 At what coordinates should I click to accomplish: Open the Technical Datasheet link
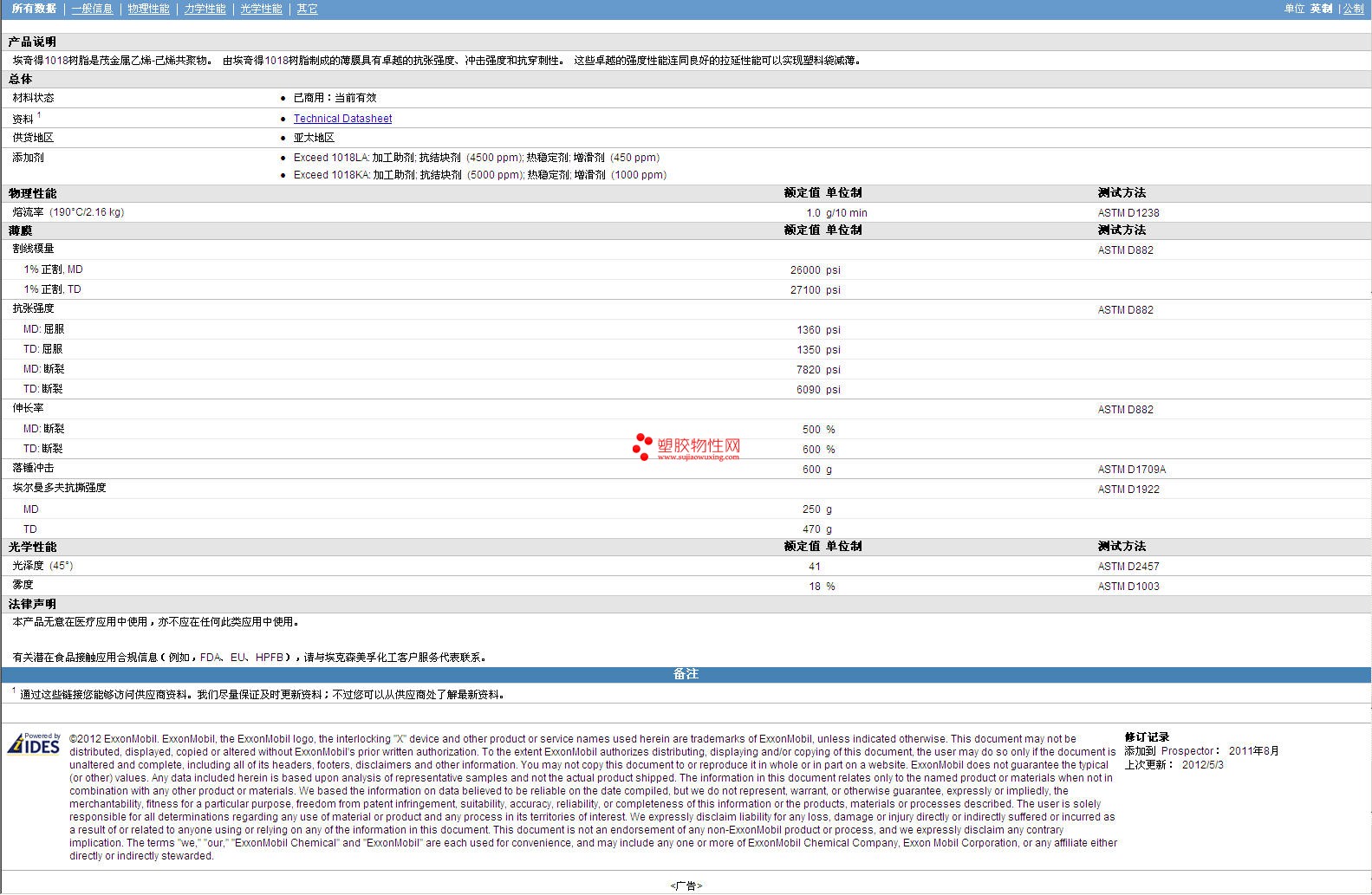[342, 119]
